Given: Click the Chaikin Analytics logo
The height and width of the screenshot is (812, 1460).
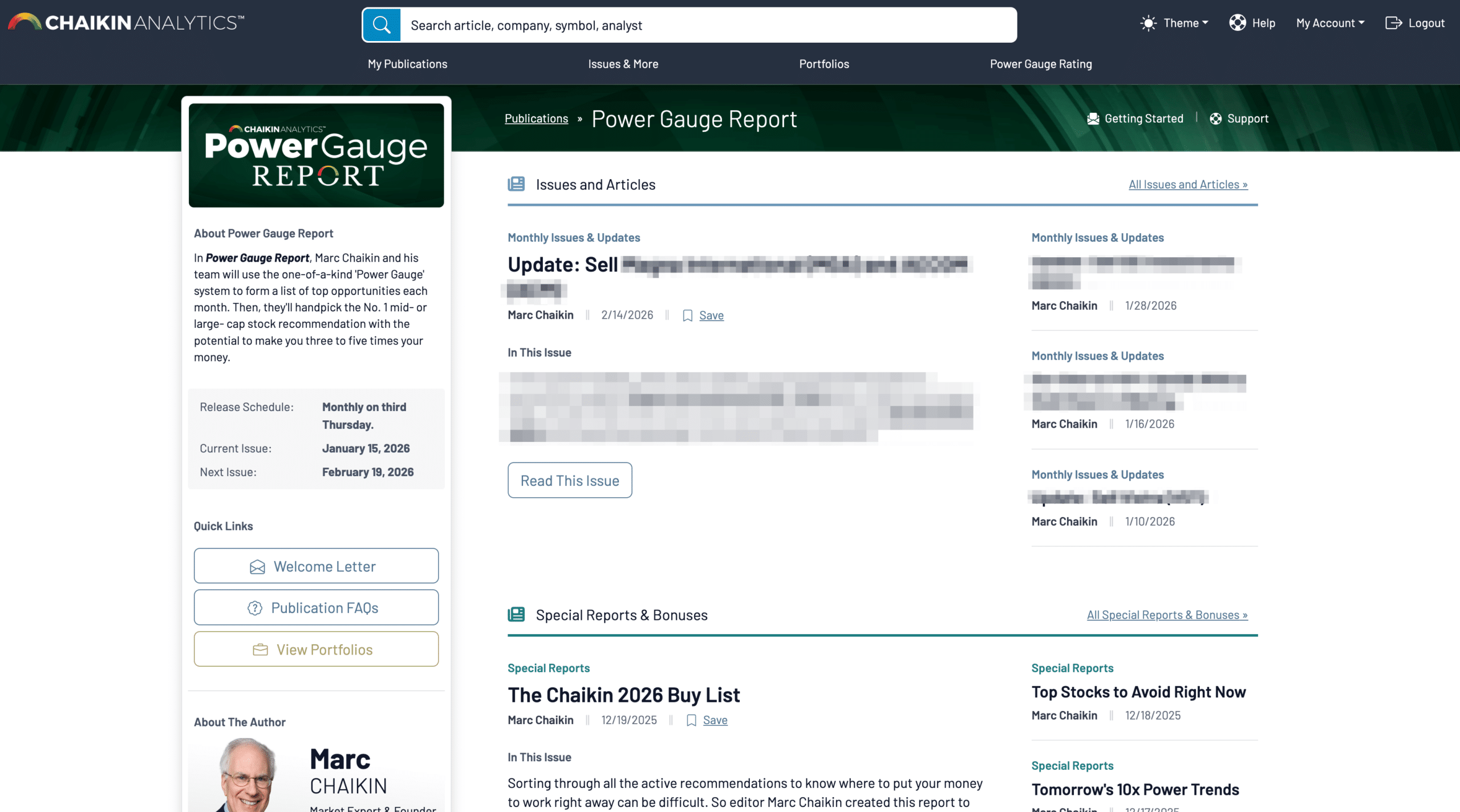Looking at the screenshot, I should [x=126, y=23].
